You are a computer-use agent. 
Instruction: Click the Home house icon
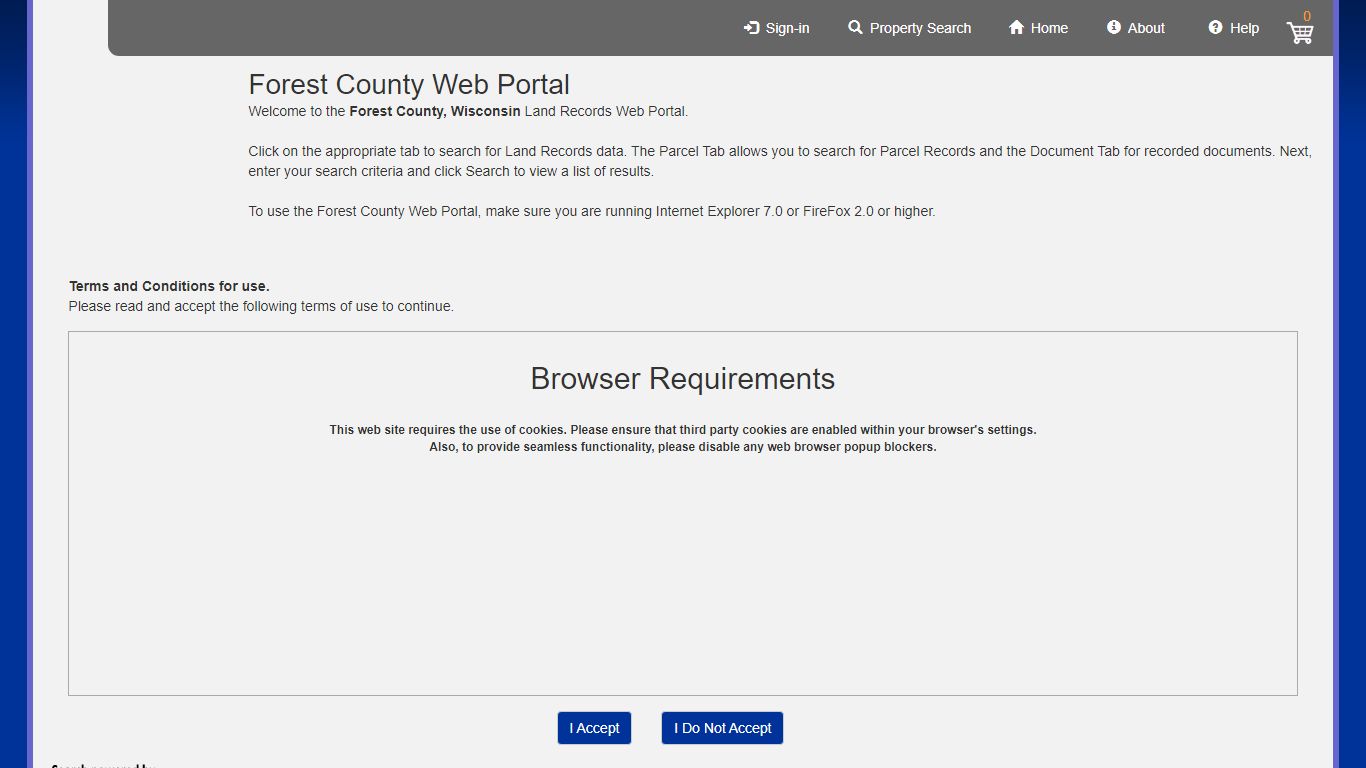pyautogui.click(x=1017, y=28)
